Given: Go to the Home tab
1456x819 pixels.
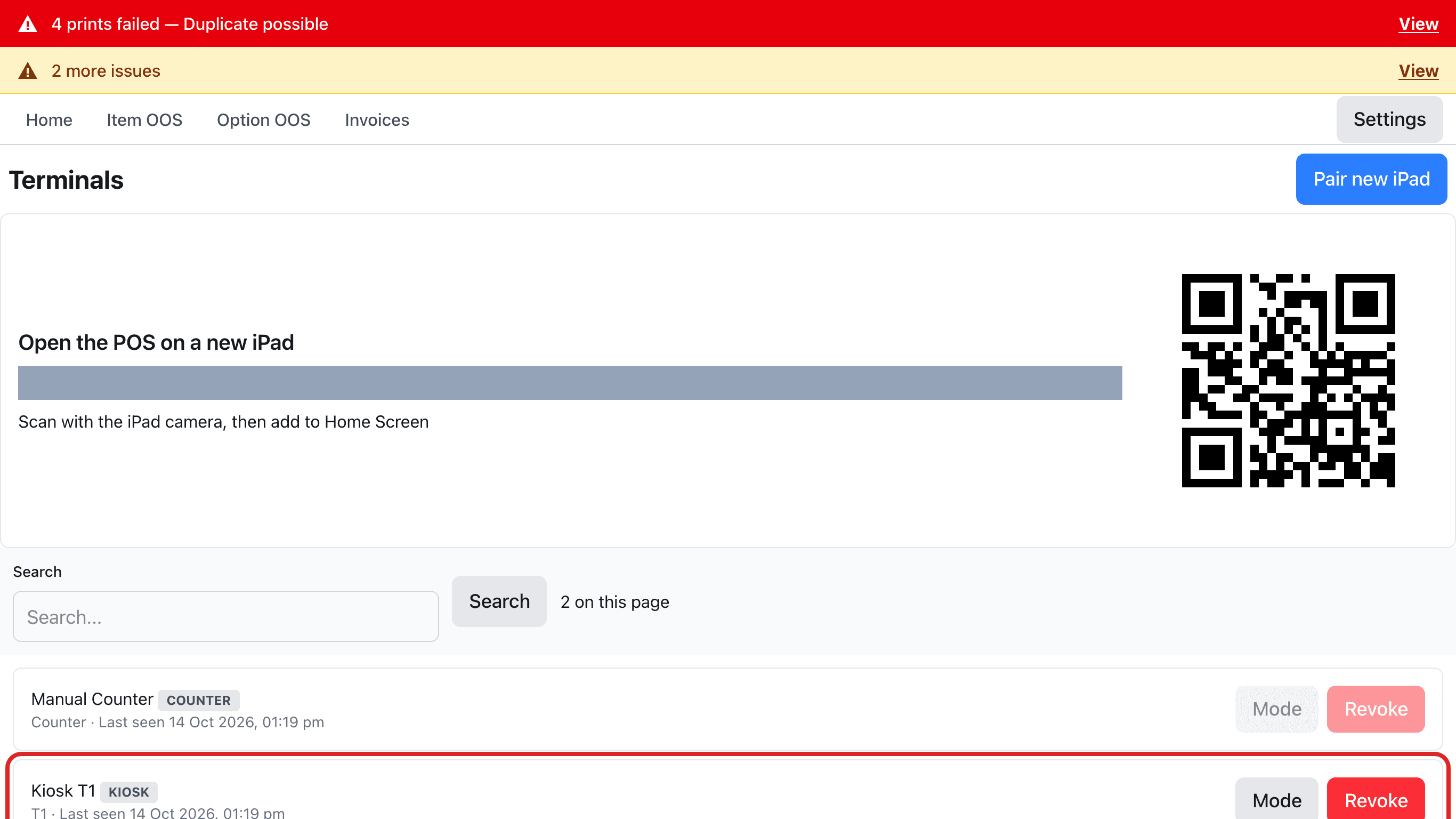Looking at the screenshot, I should click(x=49, y=120).
